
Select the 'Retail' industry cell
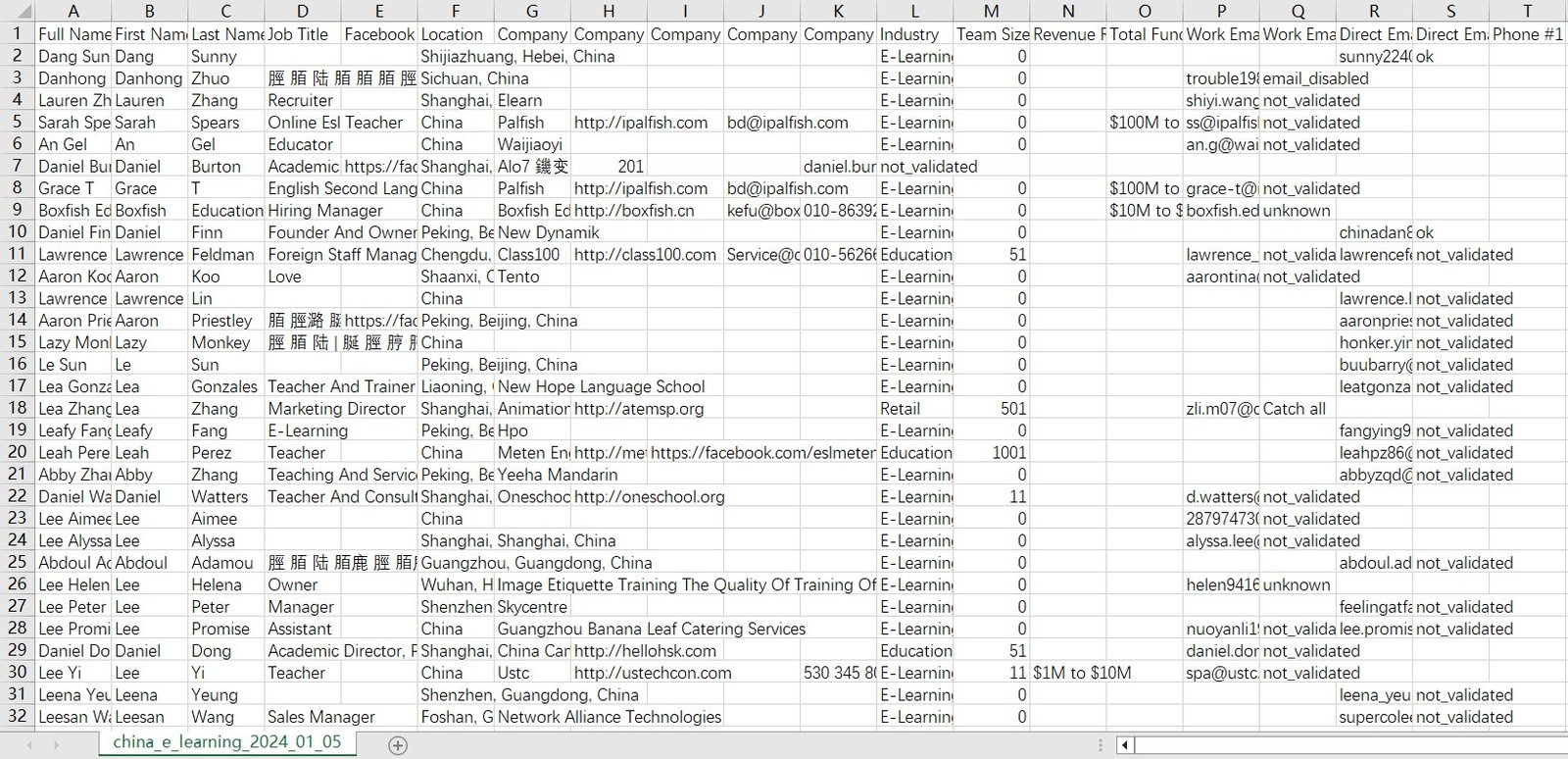pyautogui.click(x=915, y=408)
